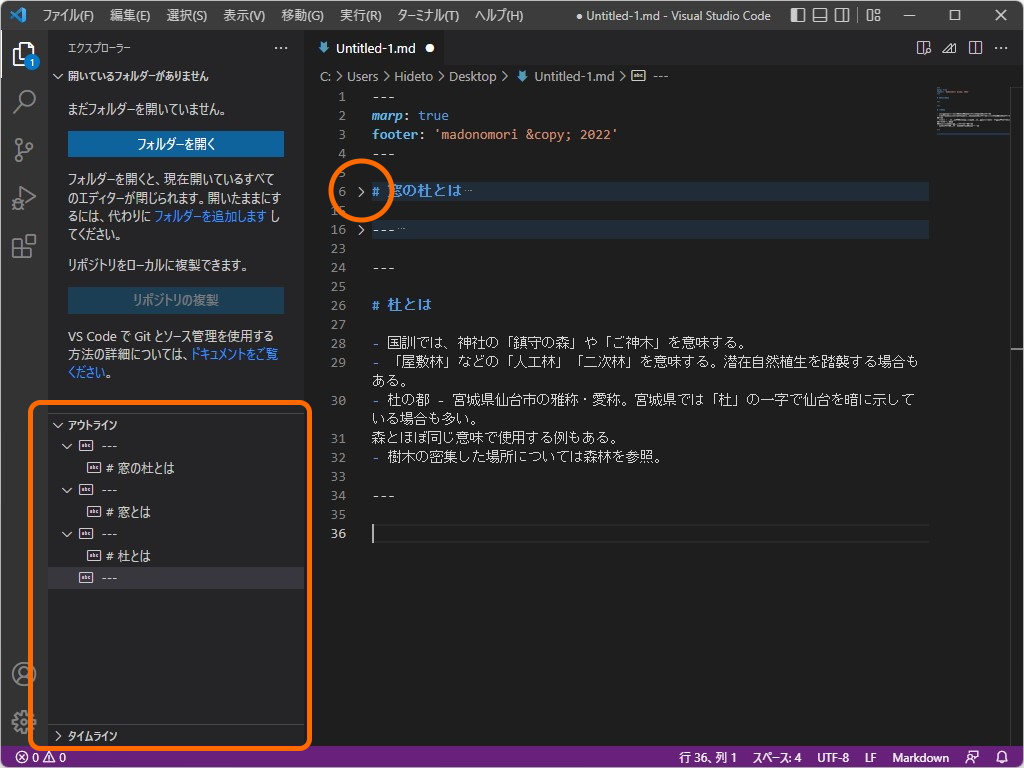Open ファイル(F) menu
This screenshot has width=1024, height=768.
point(68,15)
